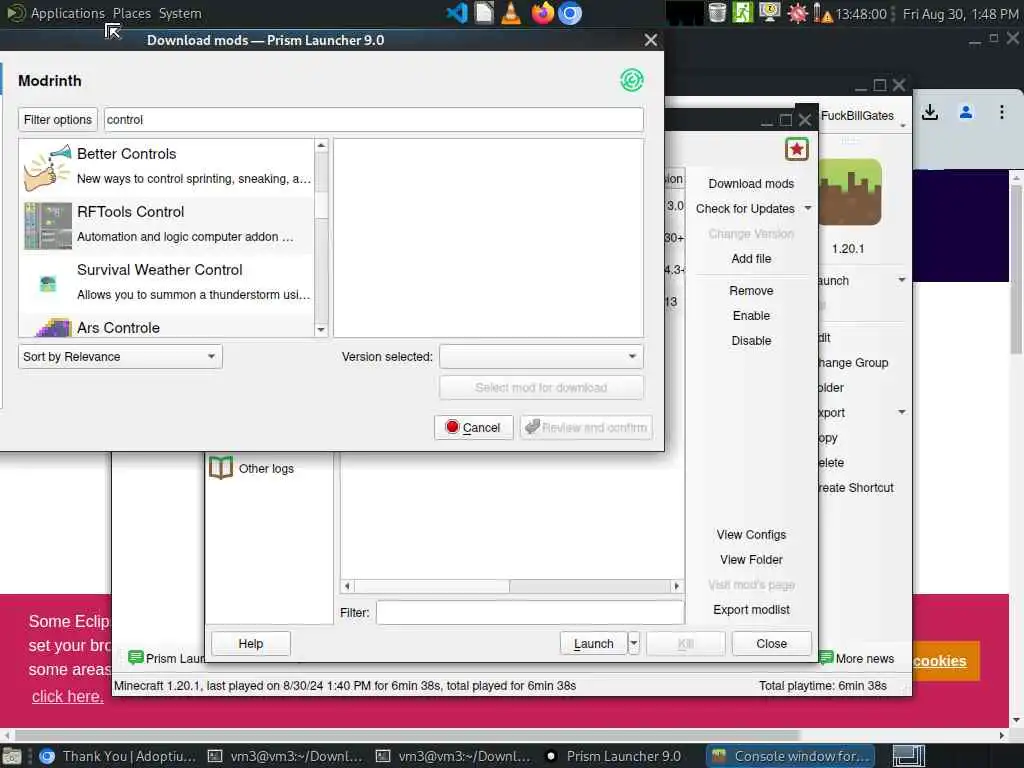This screenshot has width=1024, height=768.
Task: Click the mods table horizontal scrollbar
Action: (x=512, y=586)
